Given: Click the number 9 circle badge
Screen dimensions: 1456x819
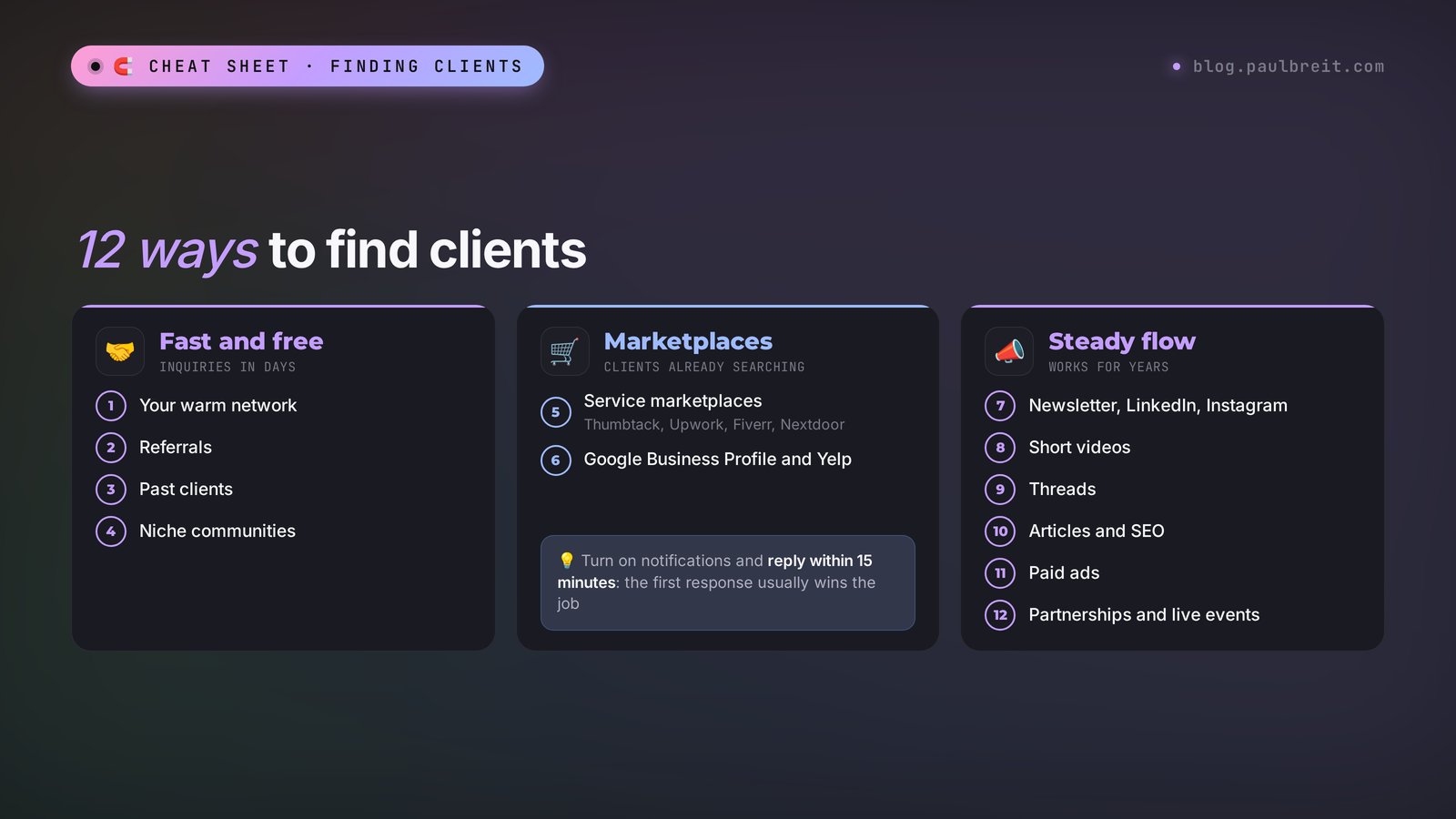Looking at the screenshot, I should (1000, 490).
